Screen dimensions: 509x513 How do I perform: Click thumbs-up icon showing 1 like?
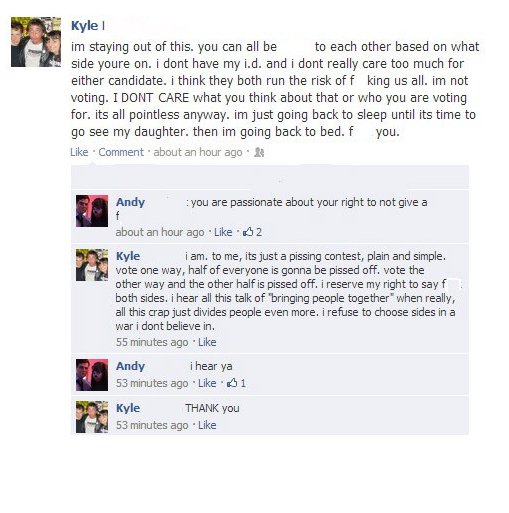pyautogui.click(x=232, y=383)
